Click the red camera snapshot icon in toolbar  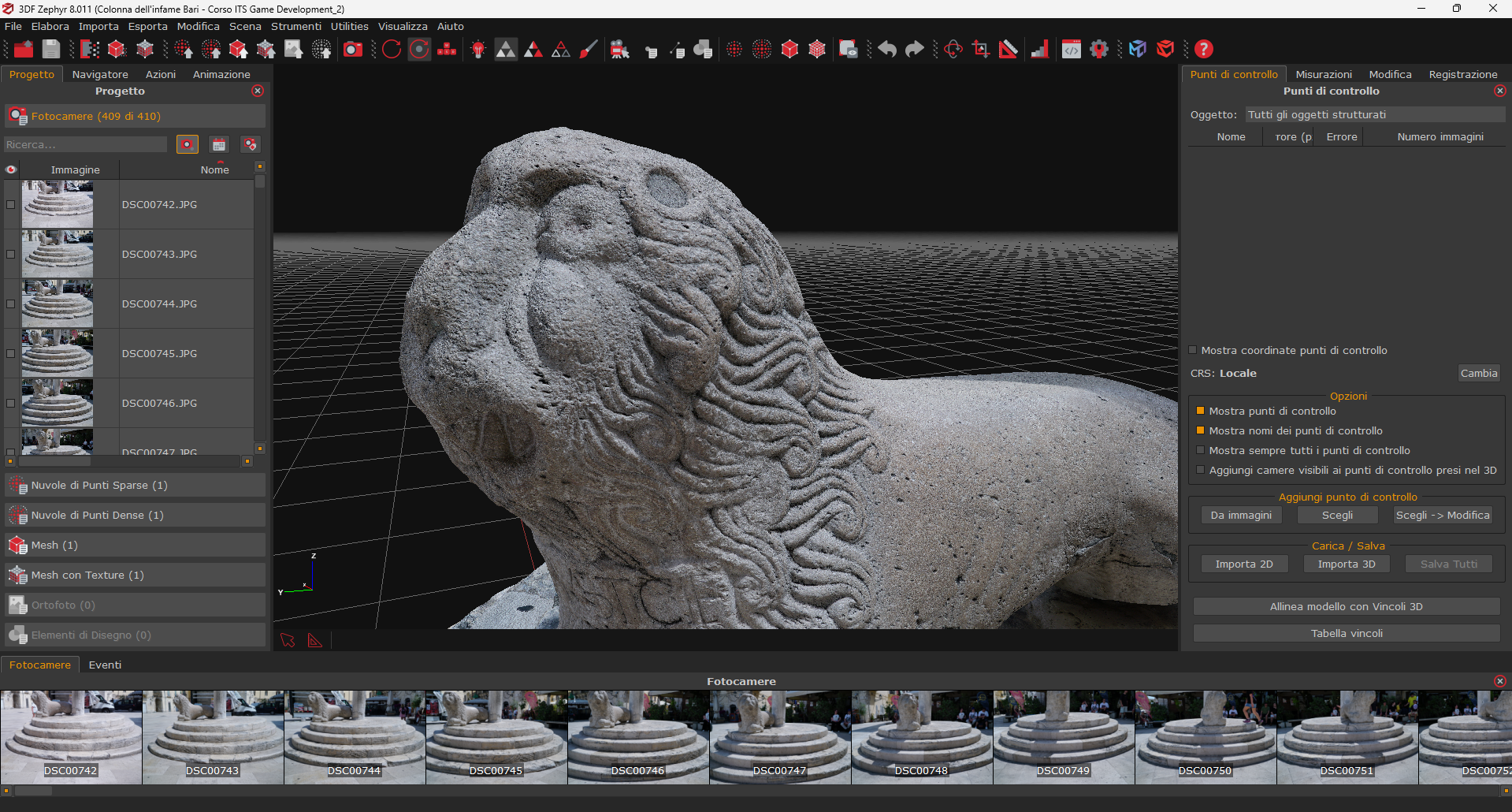pos(353,50)
